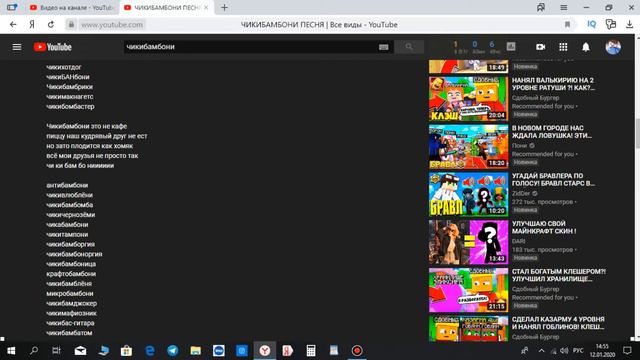Image resolution: width=640 pixels, height=360 pixels.
Task: Open the YouTube guide hamburger menu
Action: tap(17, 47)
